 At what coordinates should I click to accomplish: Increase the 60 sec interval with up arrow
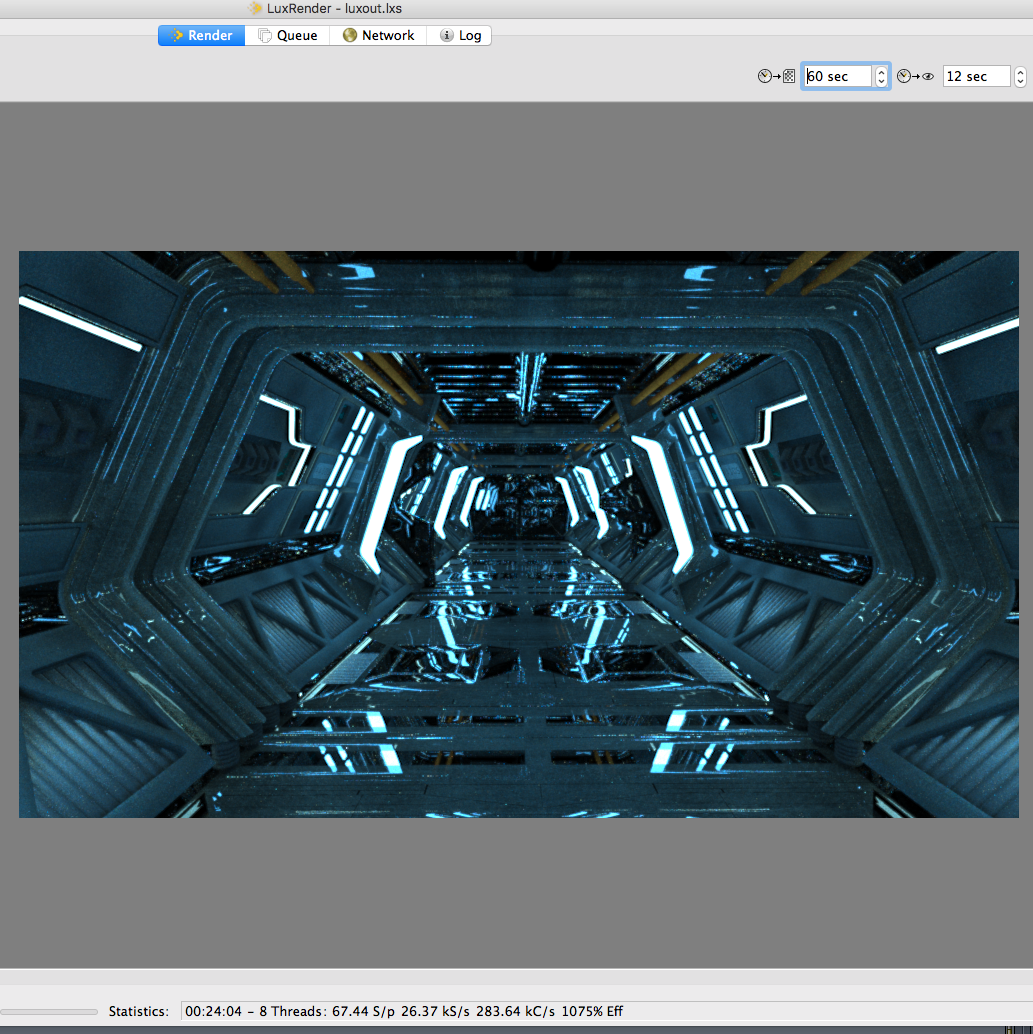881,71
